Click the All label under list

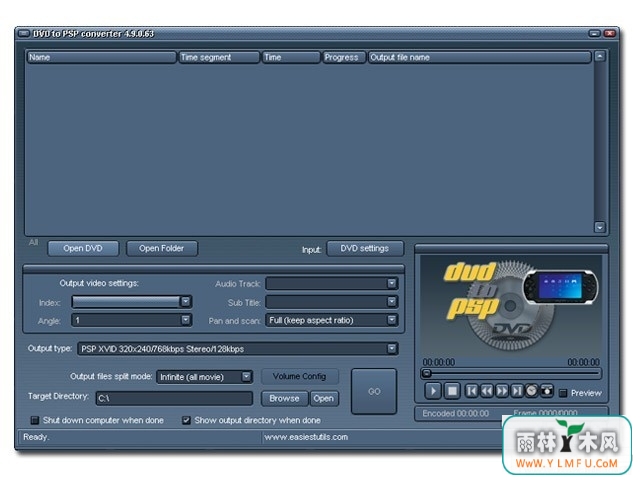(33, 242)
